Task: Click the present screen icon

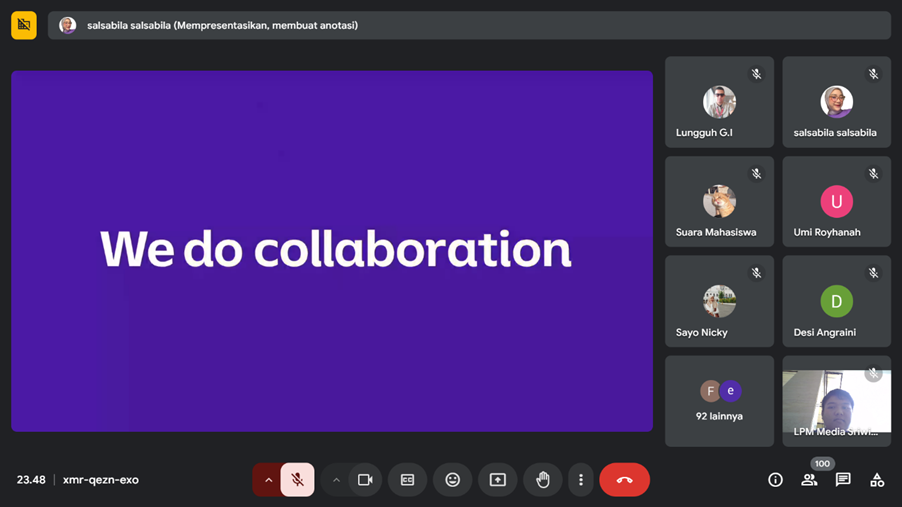Action: pos(497,480)
